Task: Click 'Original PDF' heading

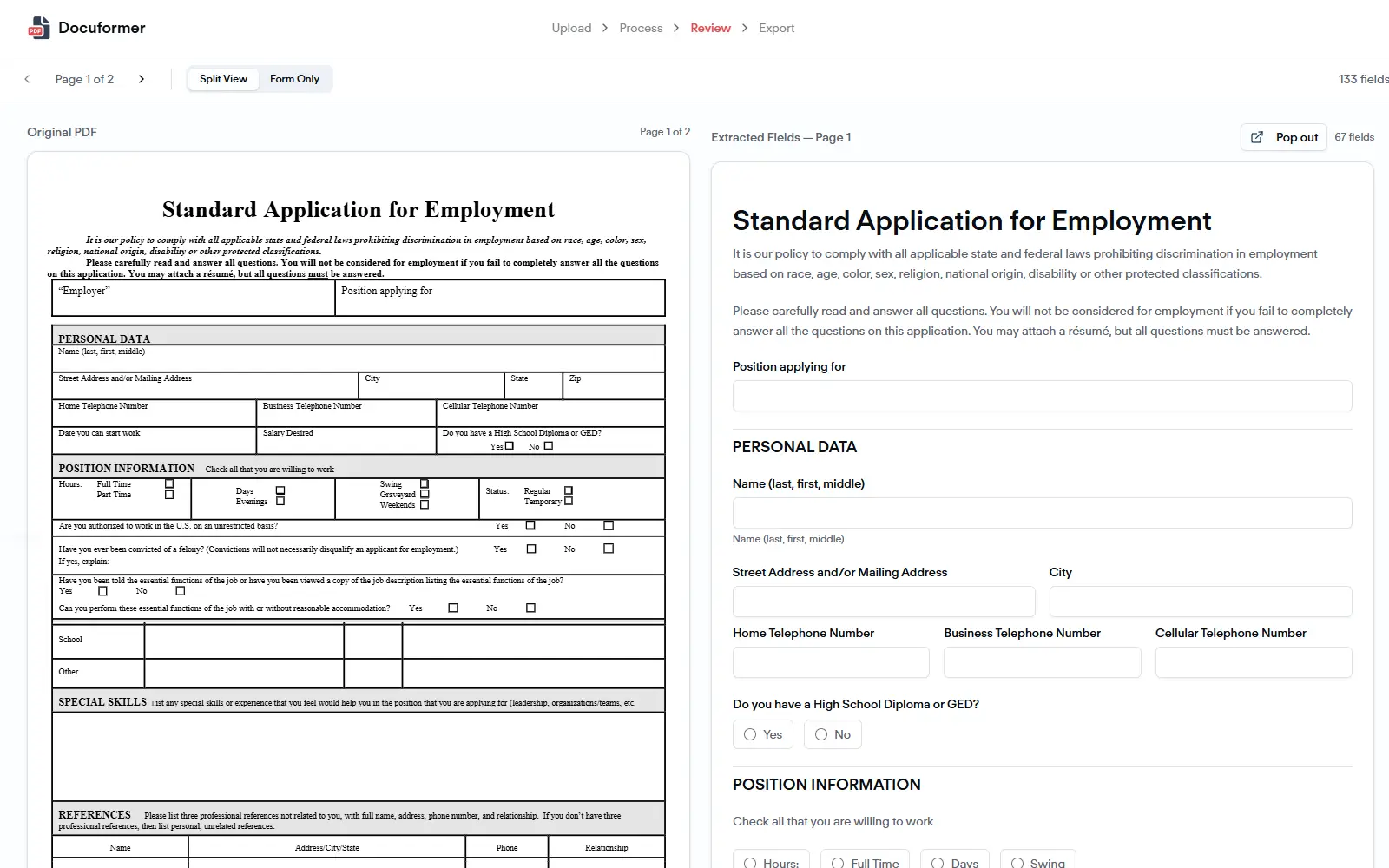Action: pos(62,132)
